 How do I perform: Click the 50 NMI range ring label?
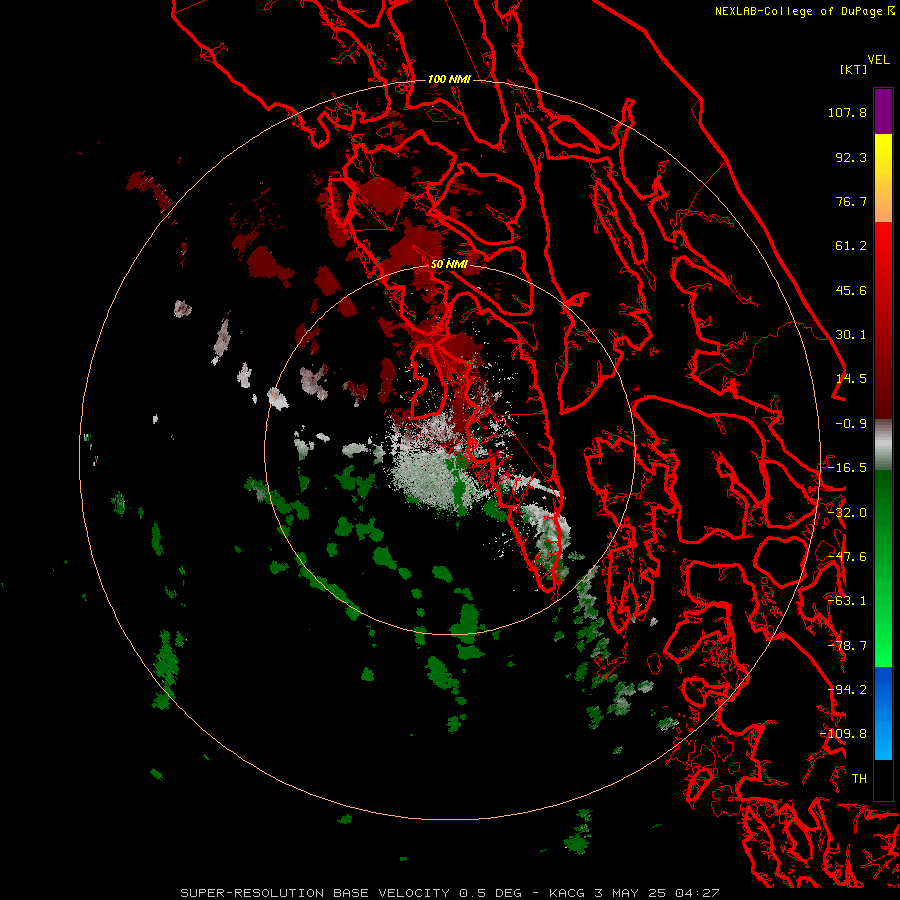[449, 264]
